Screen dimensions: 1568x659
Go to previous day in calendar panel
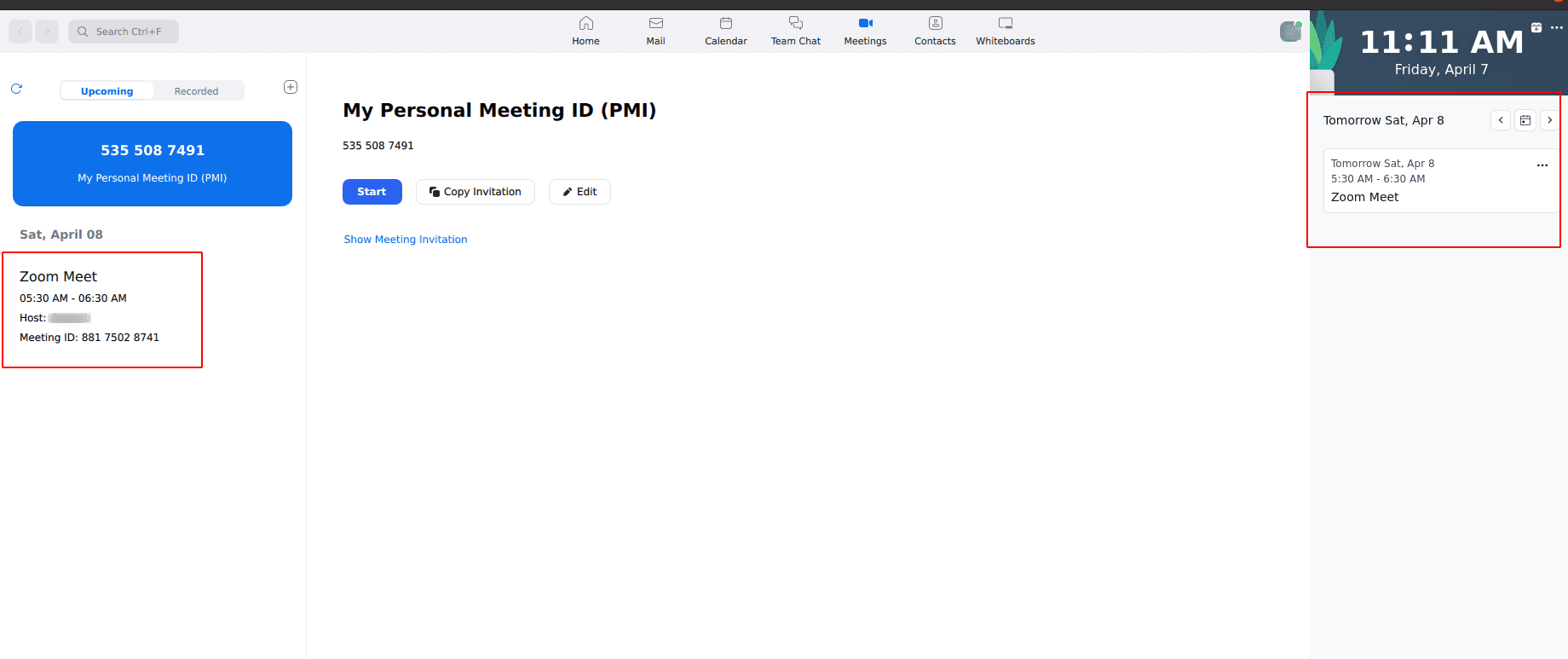tap(1501, 120)
